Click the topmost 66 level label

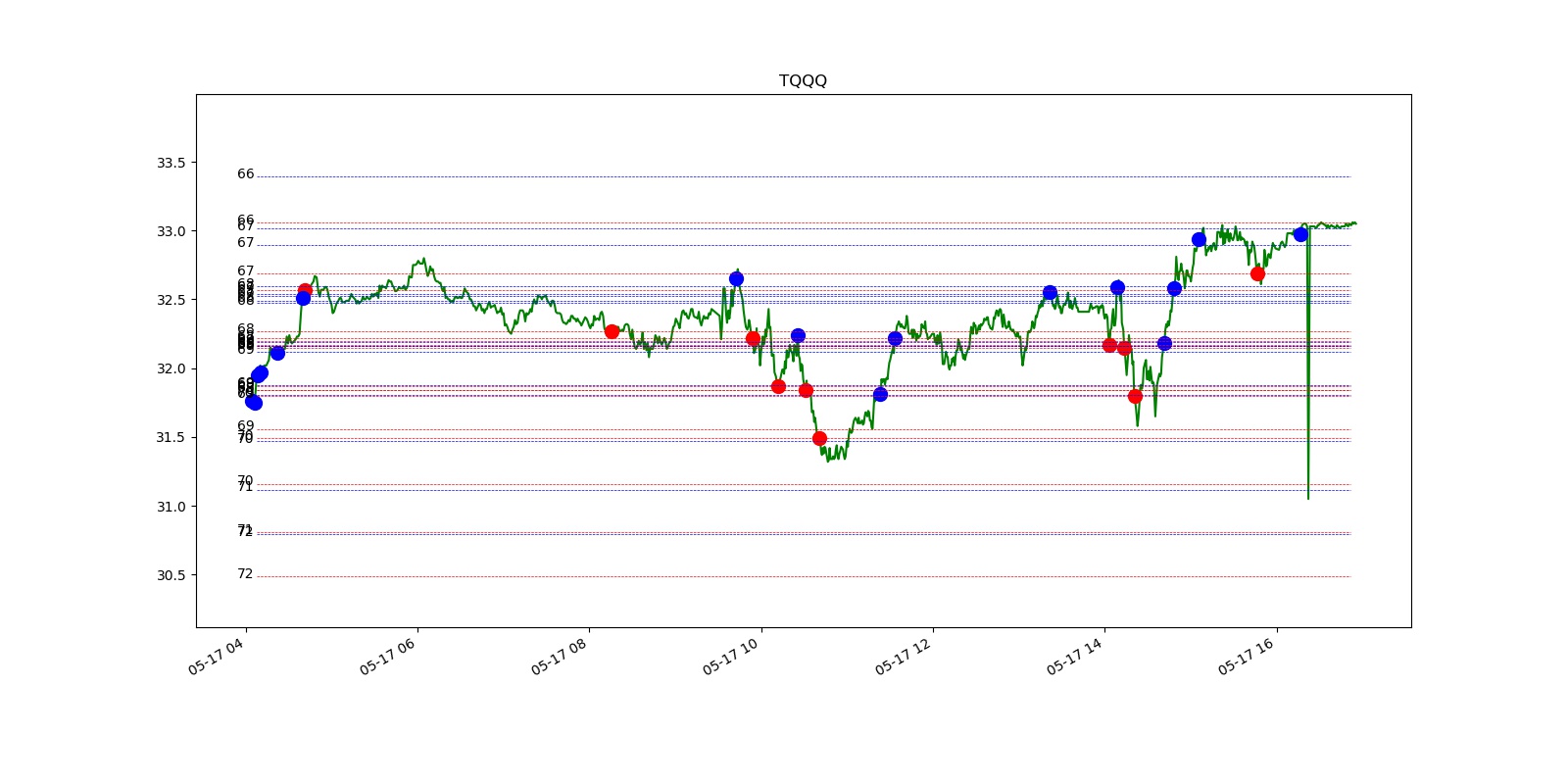pos(245,174)
